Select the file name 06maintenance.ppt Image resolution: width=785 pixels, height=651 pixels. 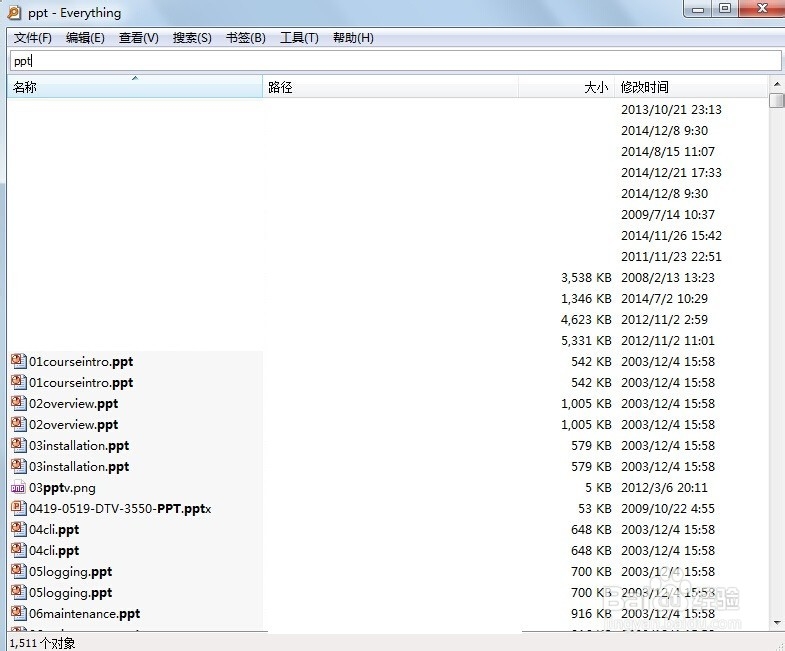pyautogui.click(x=85, y=613)
